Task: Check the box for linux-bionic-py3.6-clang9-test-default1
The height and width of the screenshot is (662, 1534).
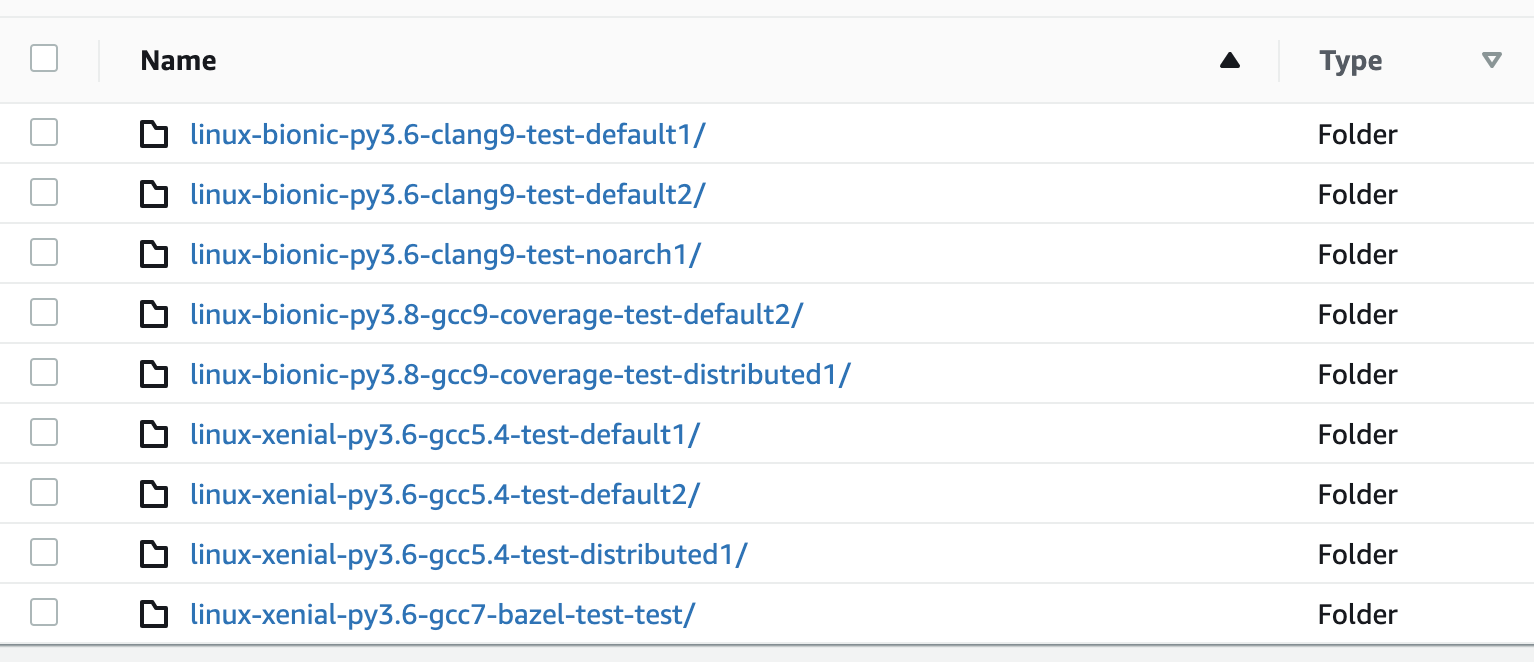Action: pyautogui.click(x=44, y=132)
